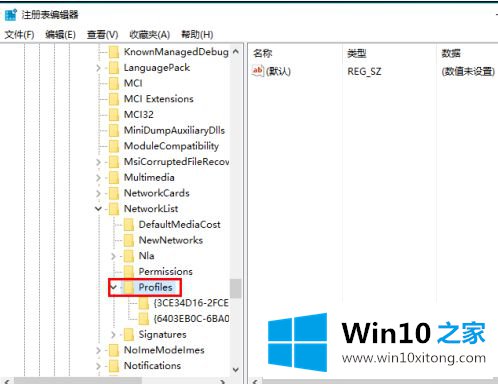The image size is (498, 384).
Task: Expand the Nla subkey
Action: point(113,256)
